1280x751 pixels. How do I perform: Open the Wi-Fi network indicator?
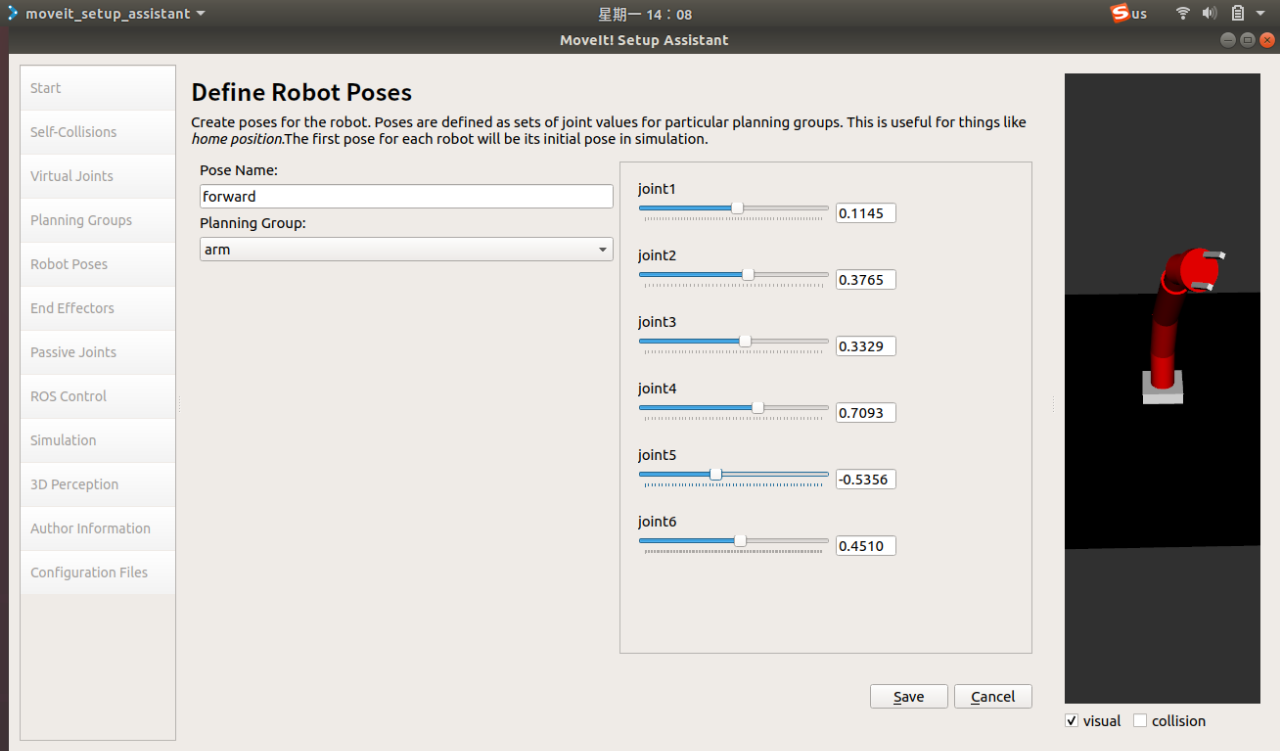click(1183, 13)
